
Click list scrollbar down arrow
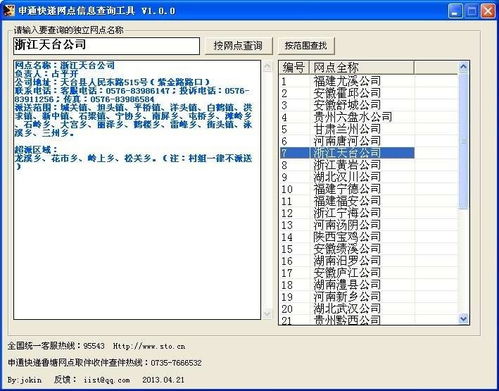(x=463, y=318)
